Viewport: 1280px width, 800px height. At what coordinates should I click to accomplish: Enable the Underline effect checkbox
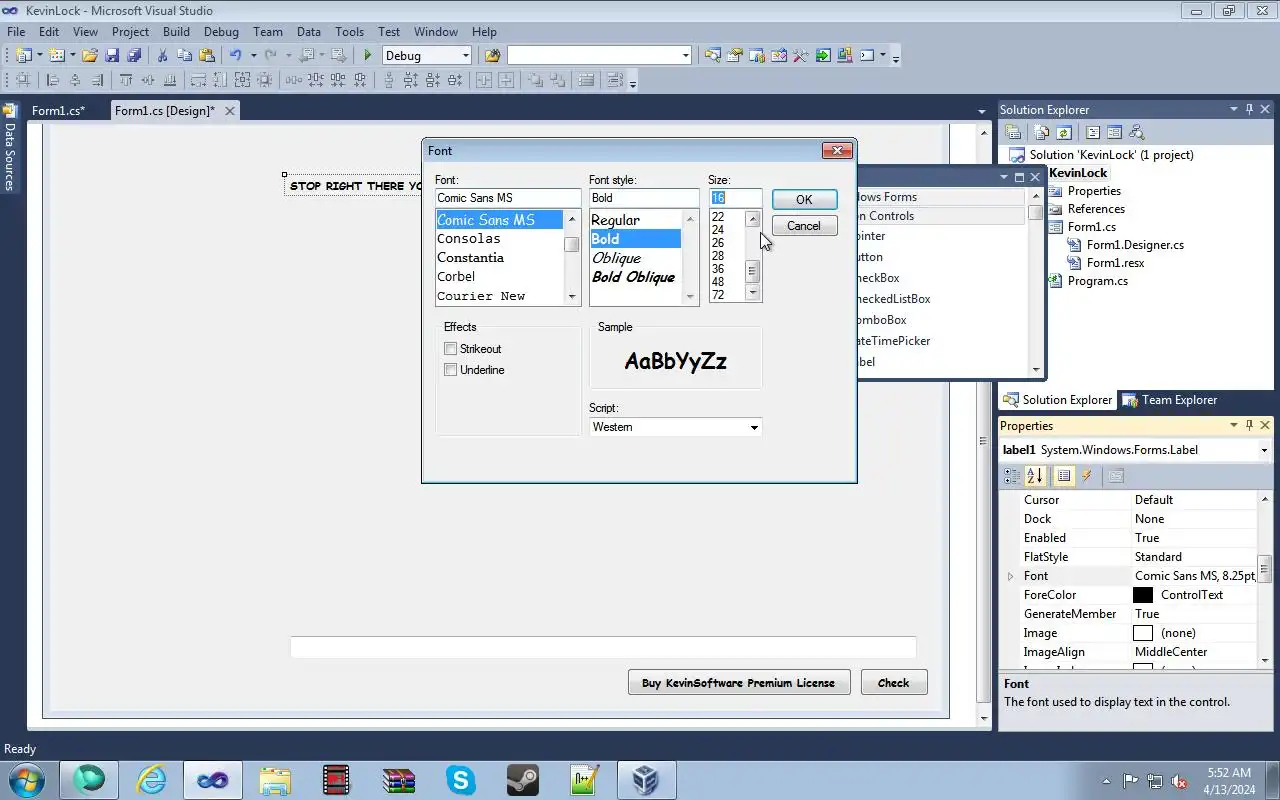pyautogui.click(x=451, y=370)
